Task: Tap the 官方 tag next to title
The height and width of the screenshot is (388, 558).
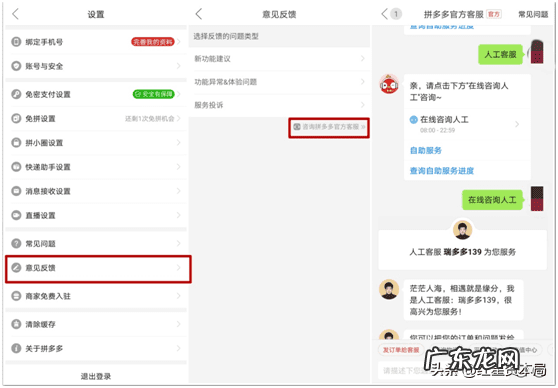Action: (x=494, y=14)
